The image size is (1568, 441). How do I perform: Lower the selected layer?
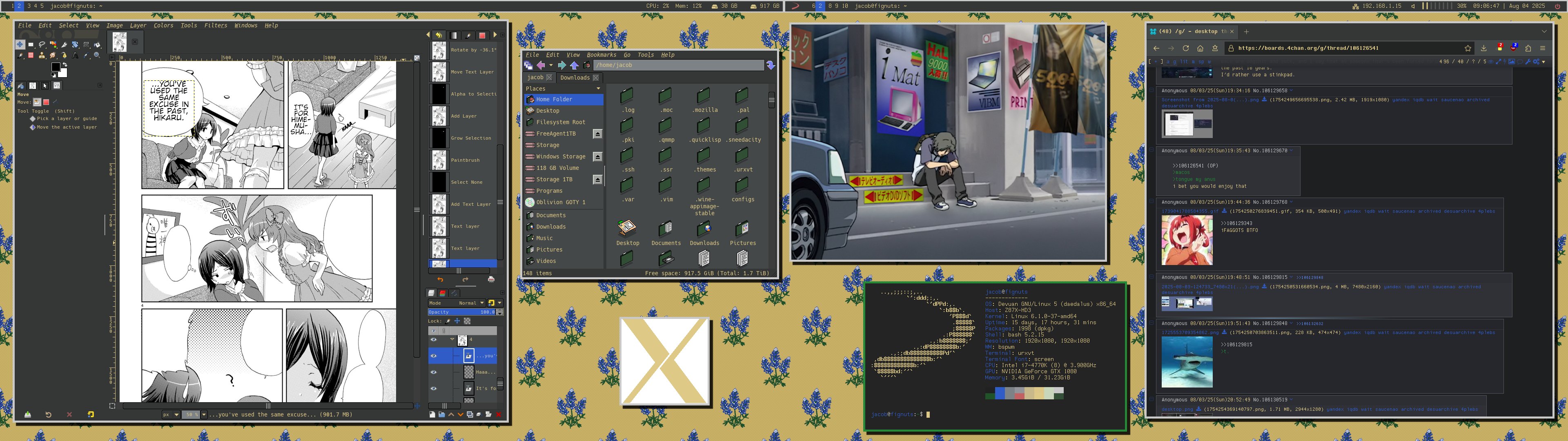point(461,414)
